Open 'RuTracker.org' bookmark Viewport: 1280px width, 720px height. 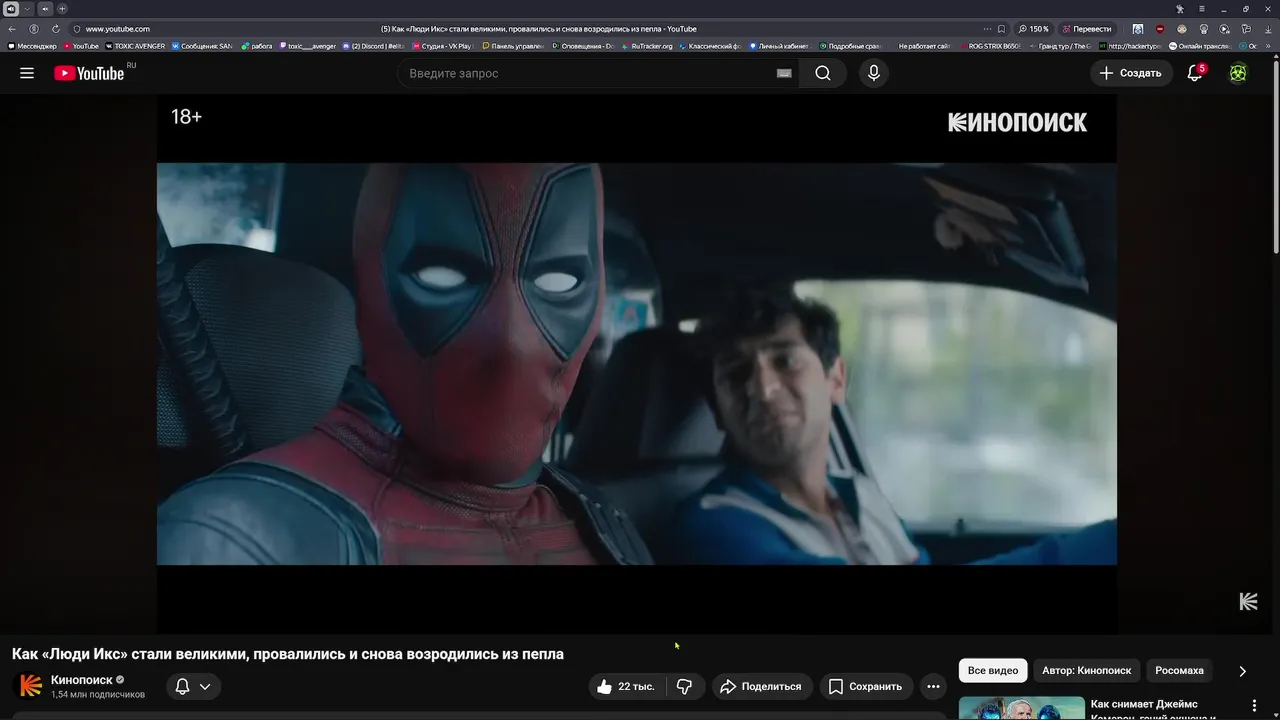pyautogui.click(x=647, y=46)
